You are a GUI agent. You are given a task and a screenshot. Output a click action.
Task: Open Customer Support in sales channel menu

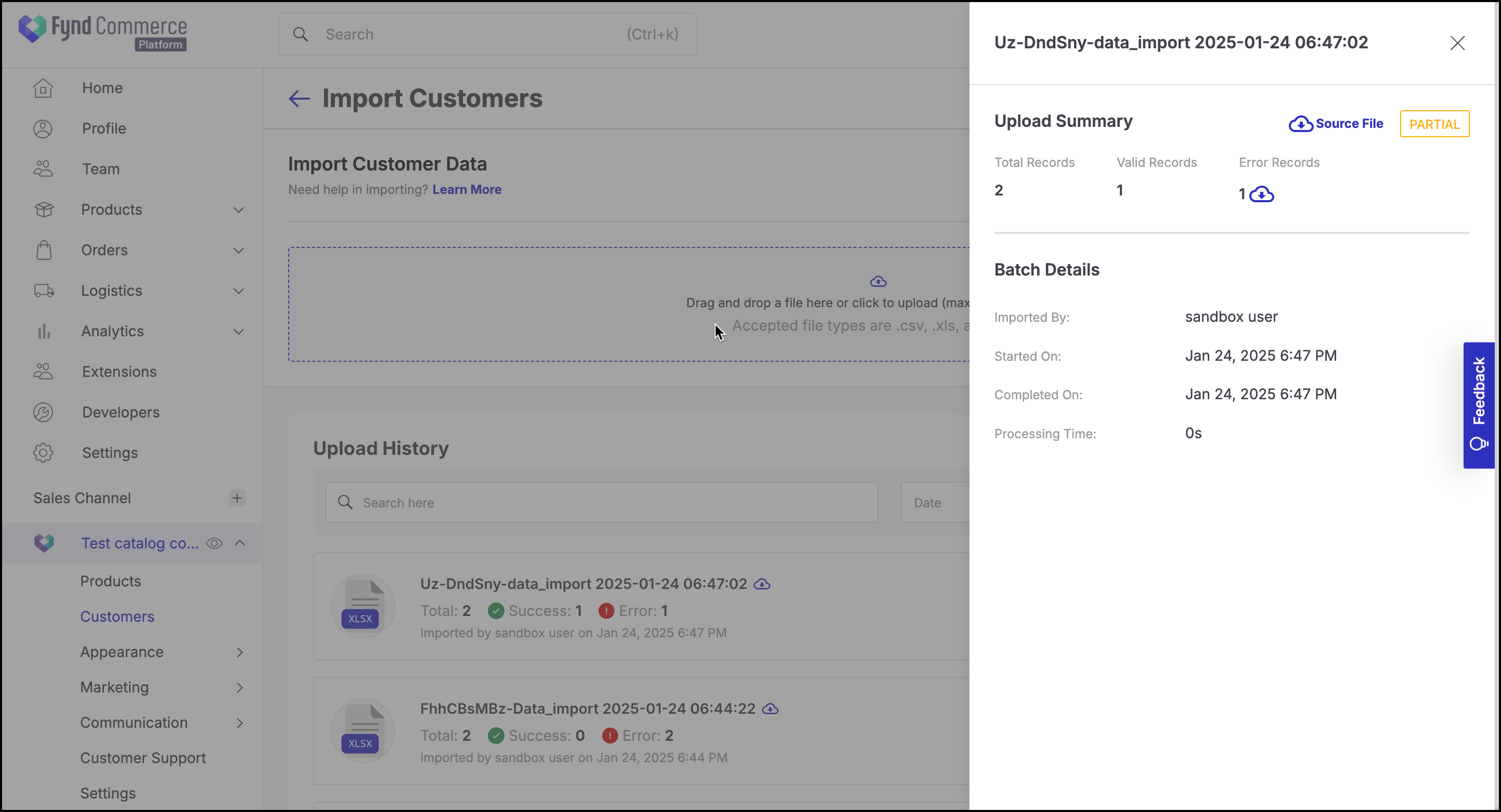(x=144, y=758)
